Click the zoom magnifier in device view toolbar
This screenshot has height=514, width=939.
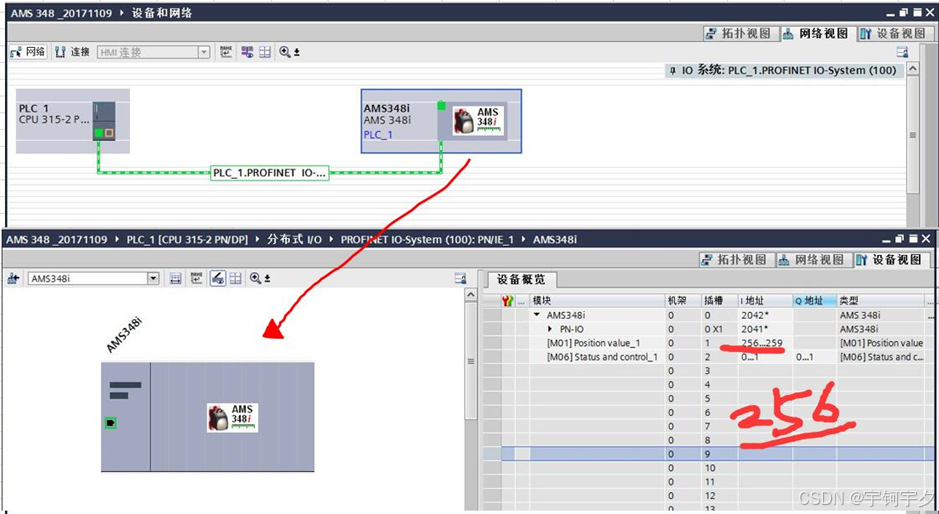(x=255, y=279)
